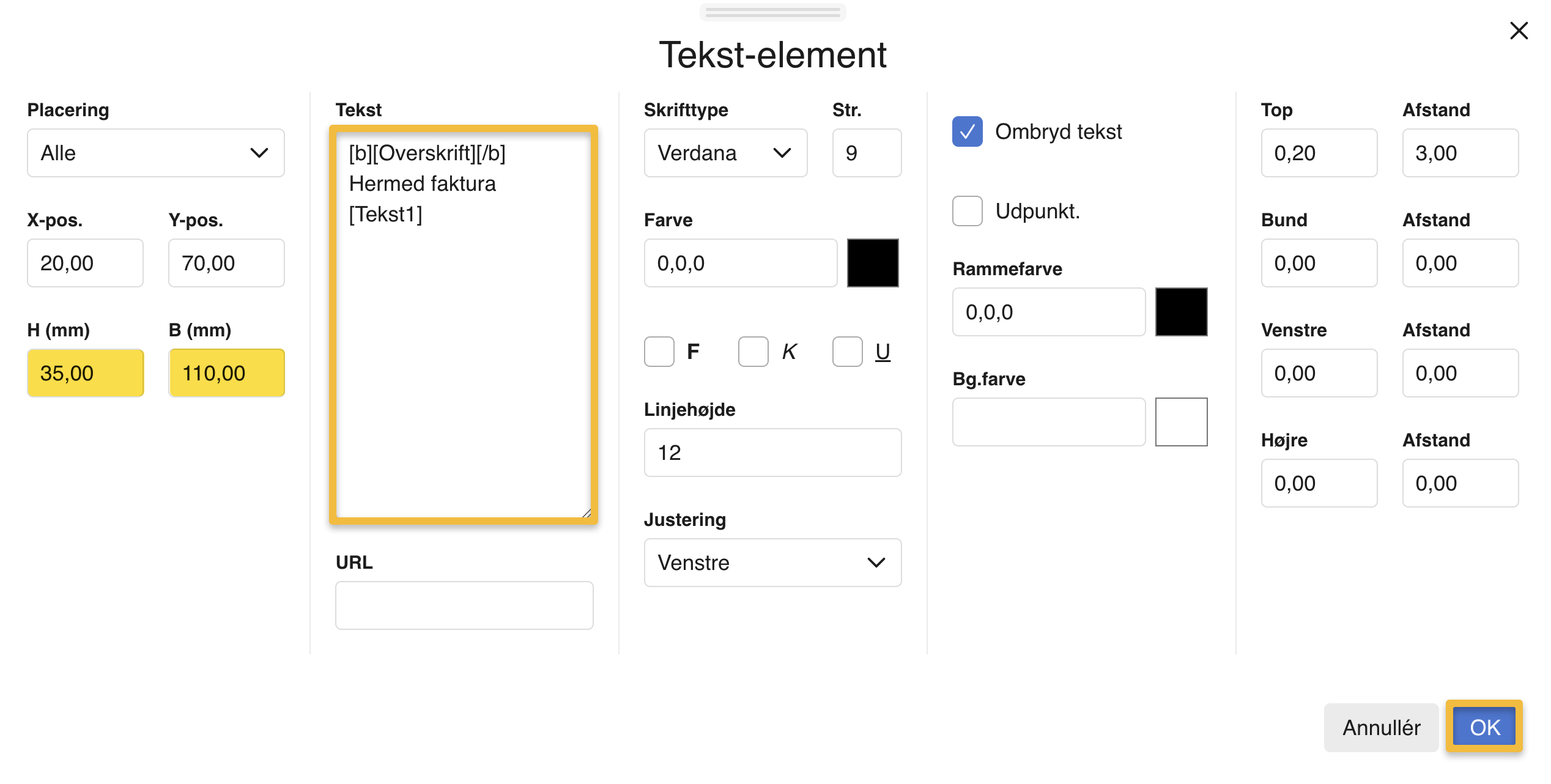Dismiss dialog using the Annullér button
The image size is (1551, 784).
coord(1381,727)
